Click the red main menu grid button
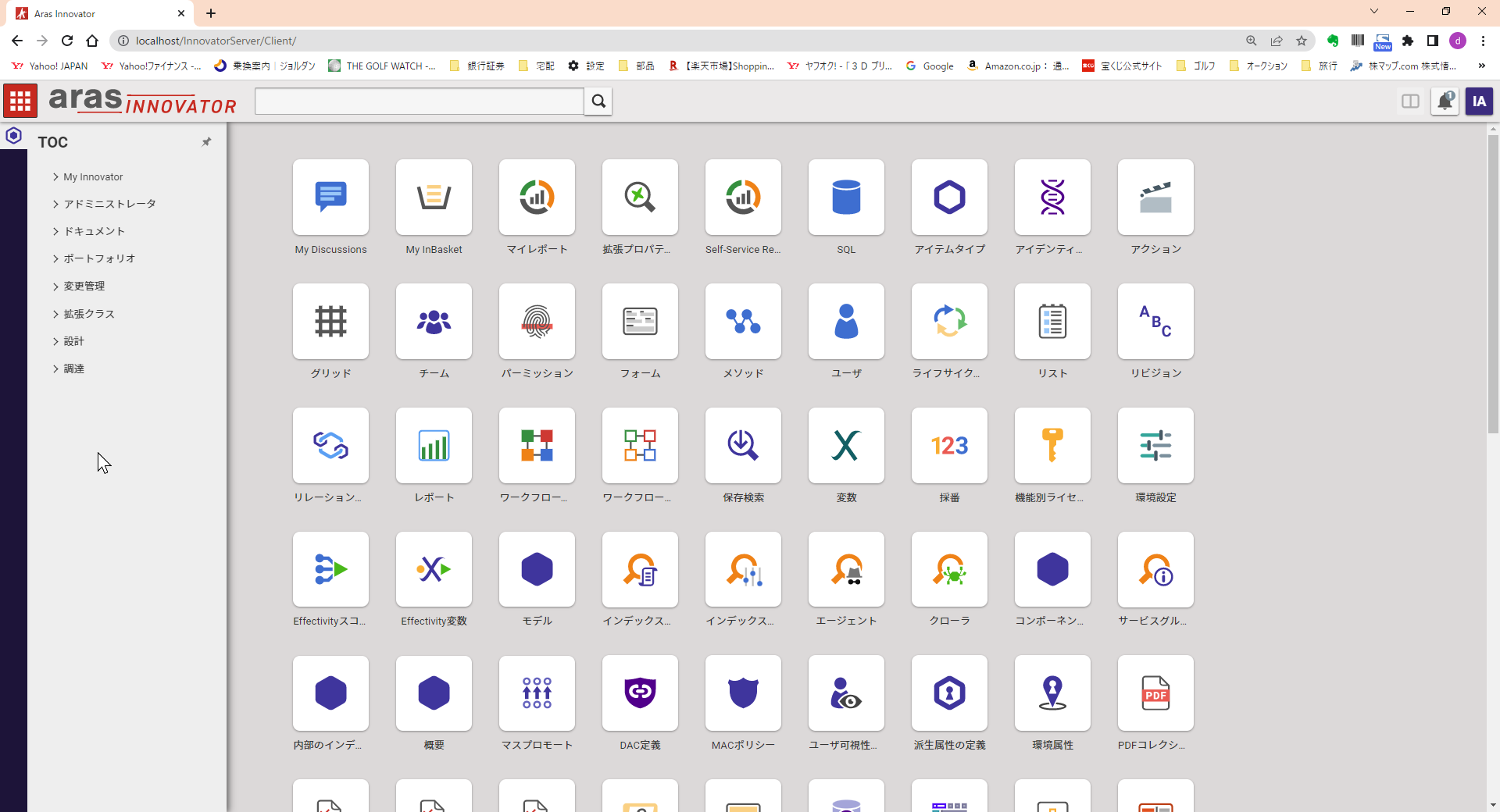This screenshot has width=1500, height=812. [x=20, y=101]
